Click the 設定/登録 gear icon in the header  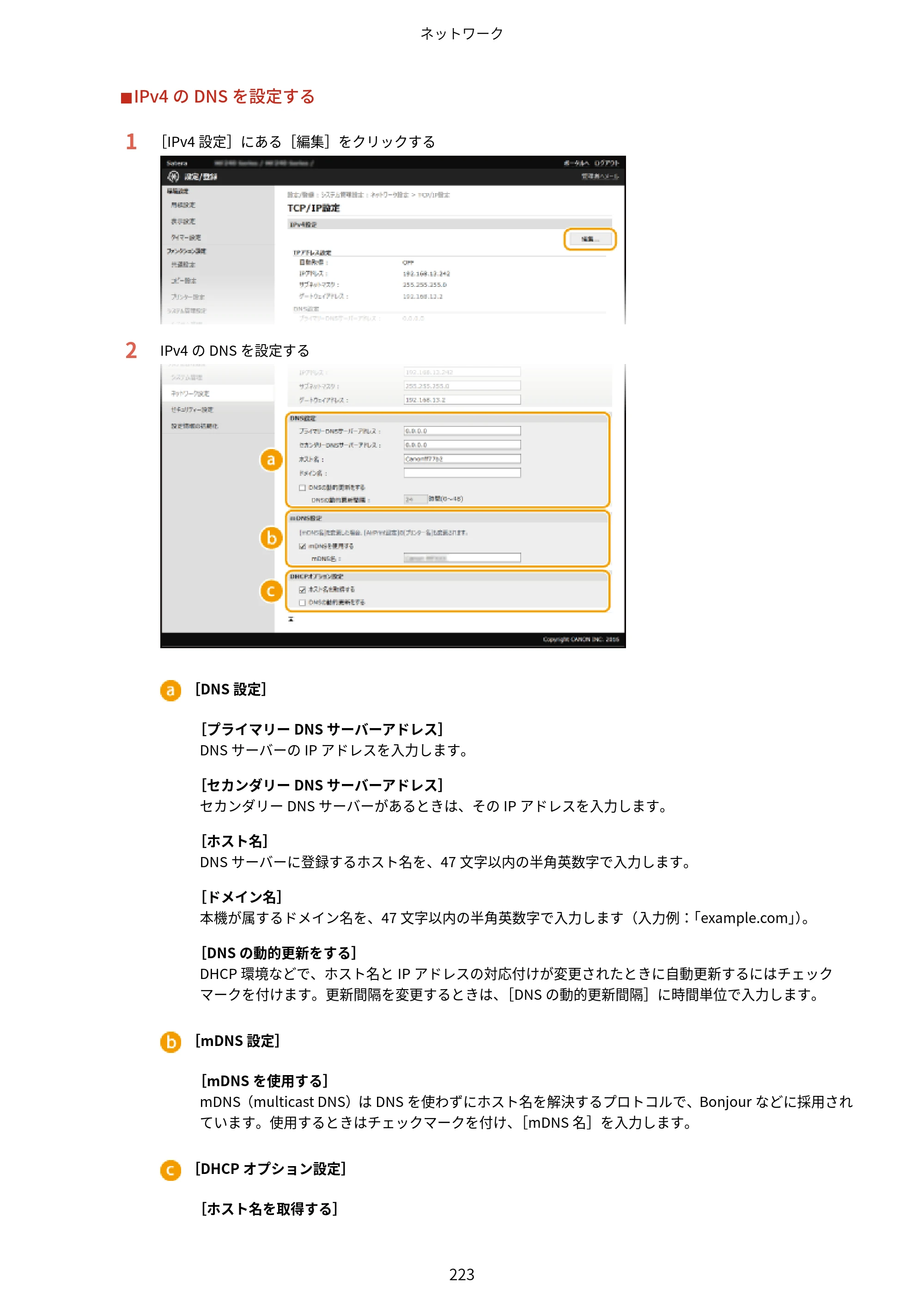tap(173, 176)
